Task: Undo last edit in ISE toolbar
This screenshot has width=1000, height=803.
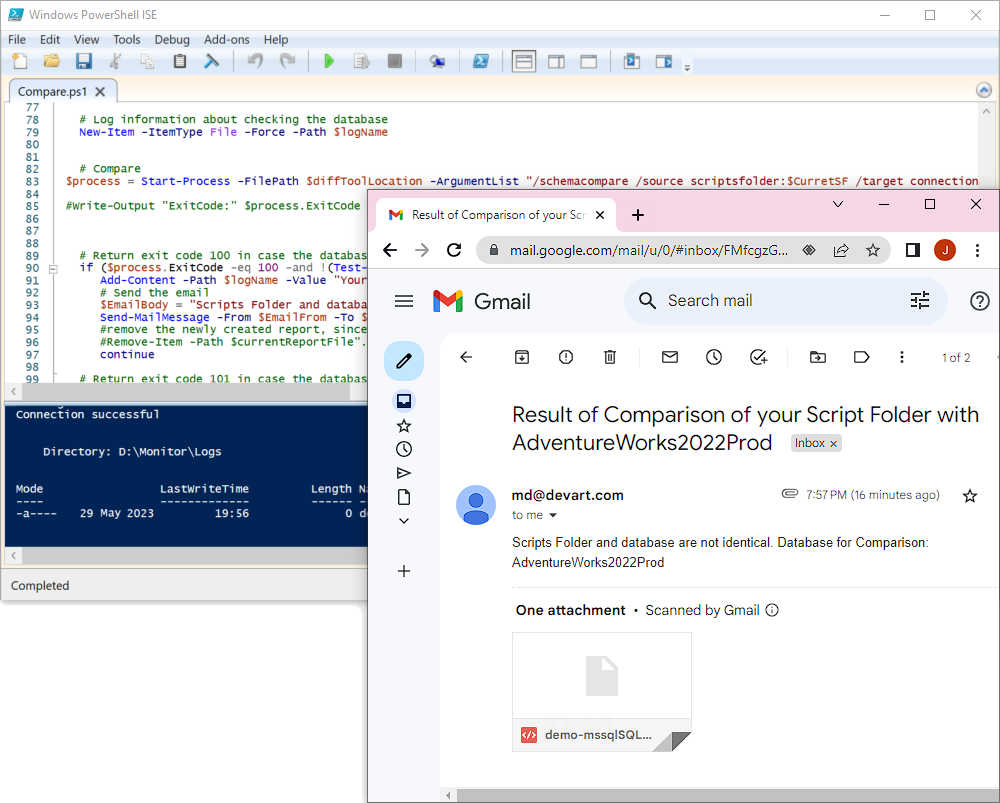Action: tap(255, 61)
